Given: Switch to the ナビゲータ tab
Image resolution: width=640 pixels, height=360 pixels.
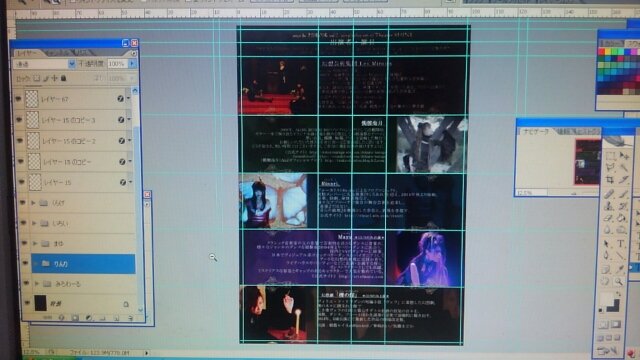Looking at the screenshot, I should point(536,132).
